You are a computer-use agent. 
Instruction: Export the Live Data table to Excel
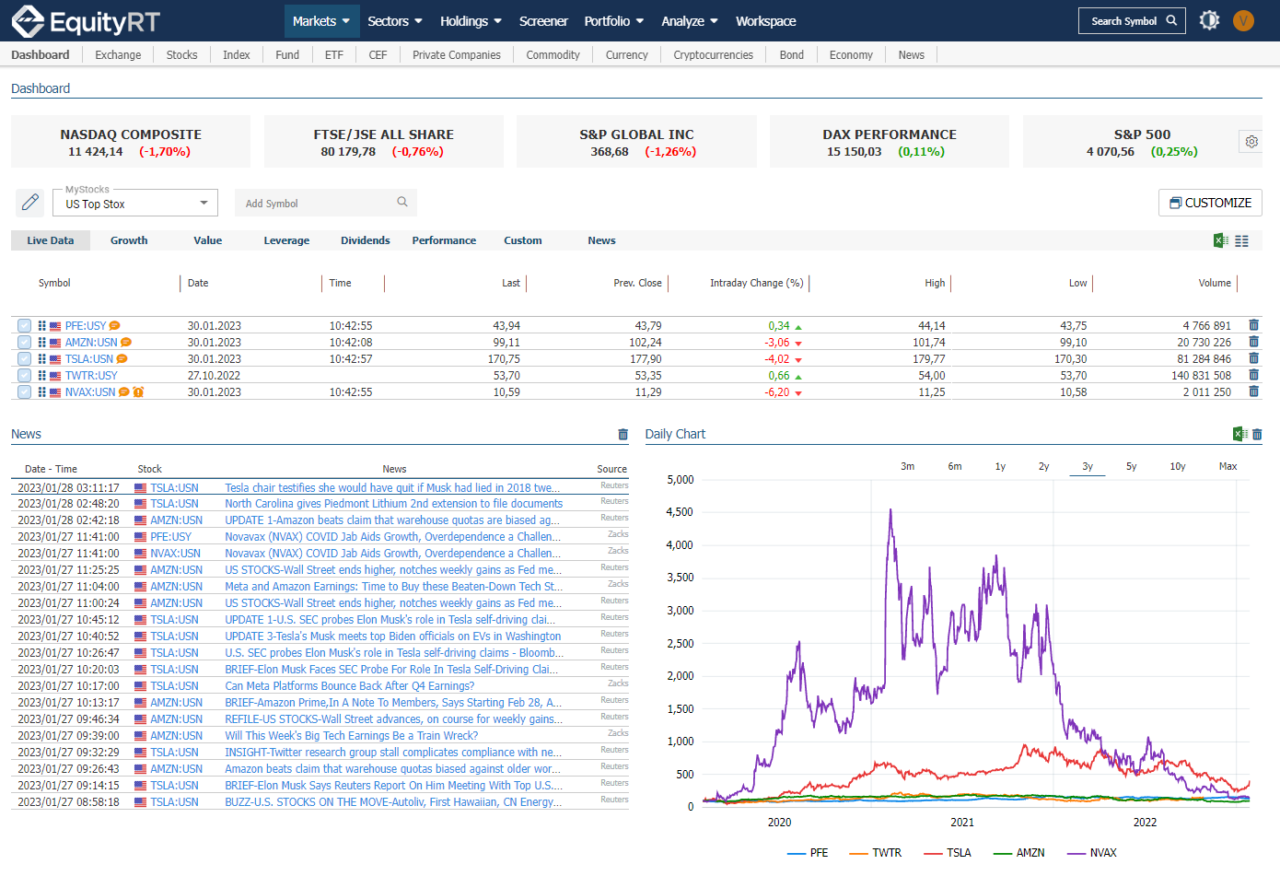pos(1219,240)
